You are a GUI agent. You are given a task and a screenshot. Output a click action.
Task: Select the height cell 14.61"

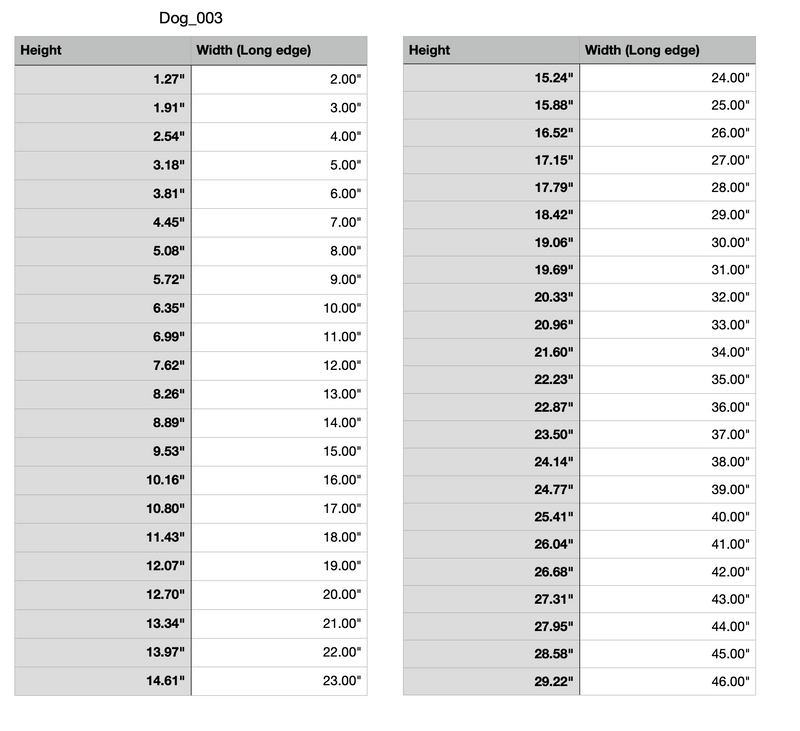coord(103,681)
